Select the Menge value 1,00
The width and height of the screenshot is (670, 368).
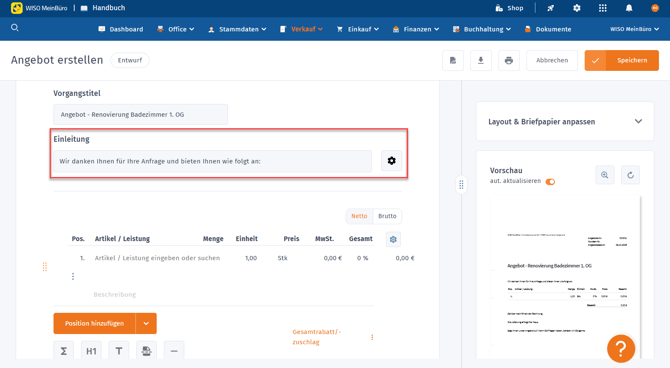pyautogui.click(x=251, y=258)
